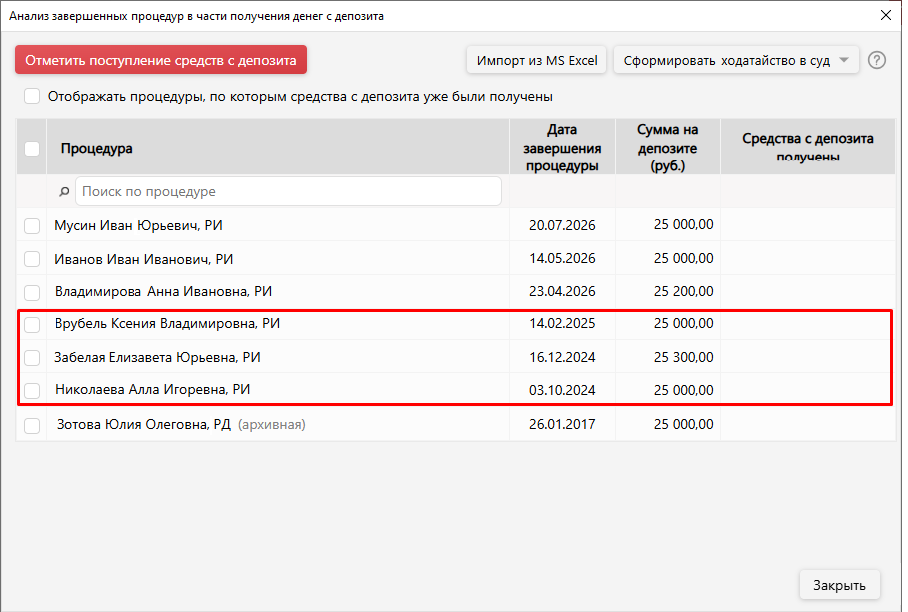Click the completion date 14.05.2026

pyautogui.click(x=562, y=258)
